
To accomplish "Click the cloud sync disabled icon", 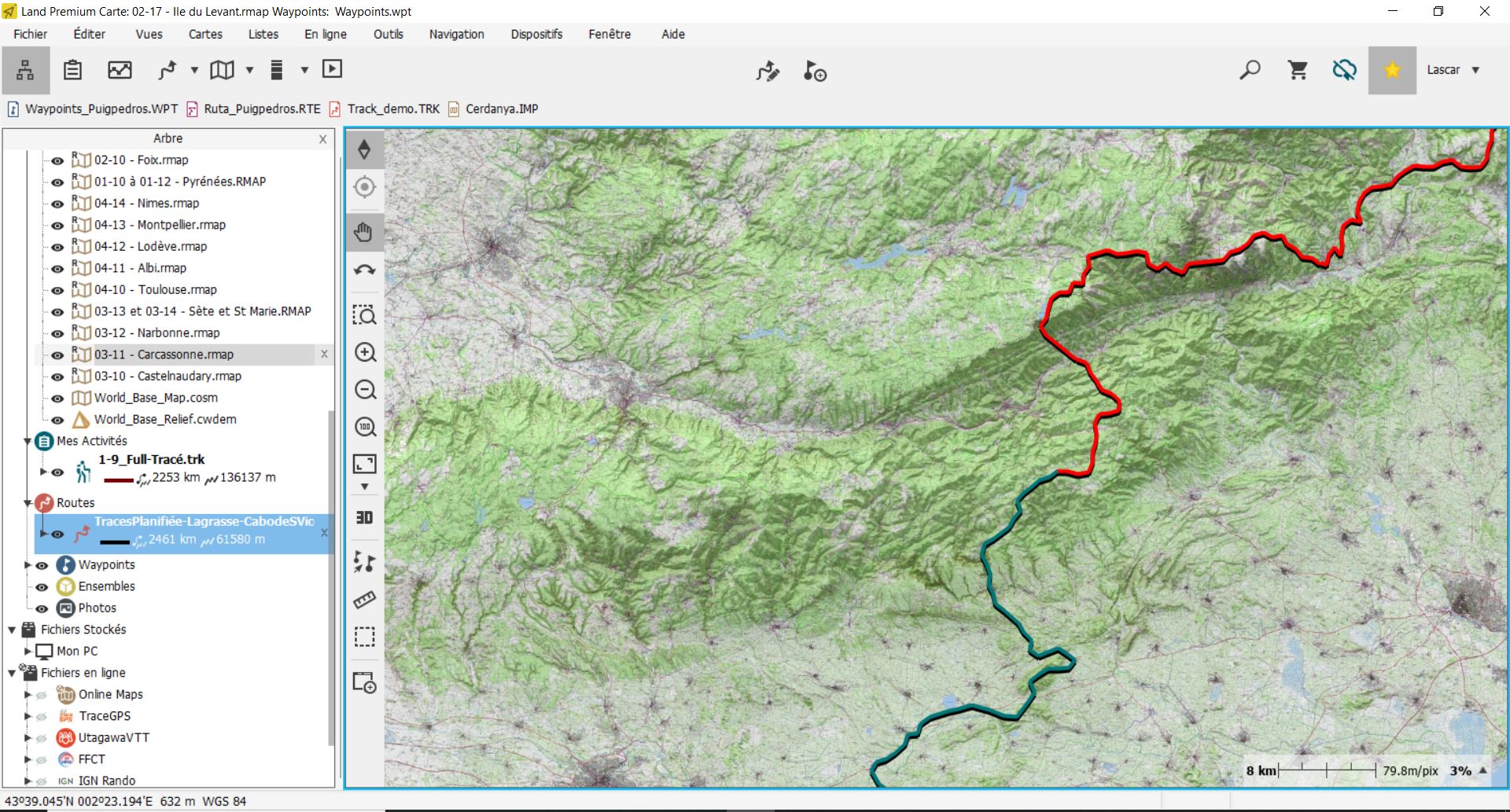I will click(1345, 70).
